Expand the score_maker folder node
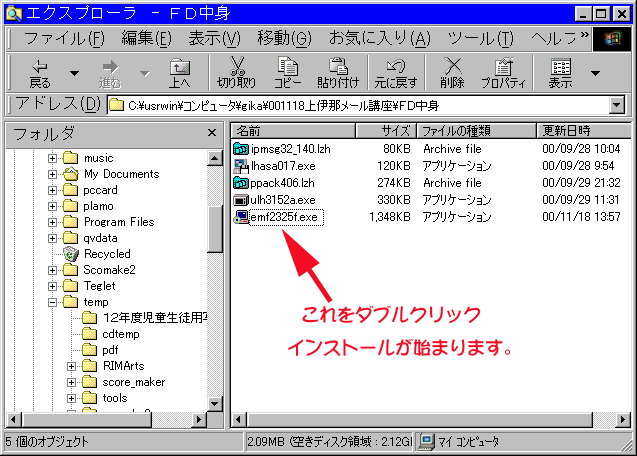 tap(71, 382)
